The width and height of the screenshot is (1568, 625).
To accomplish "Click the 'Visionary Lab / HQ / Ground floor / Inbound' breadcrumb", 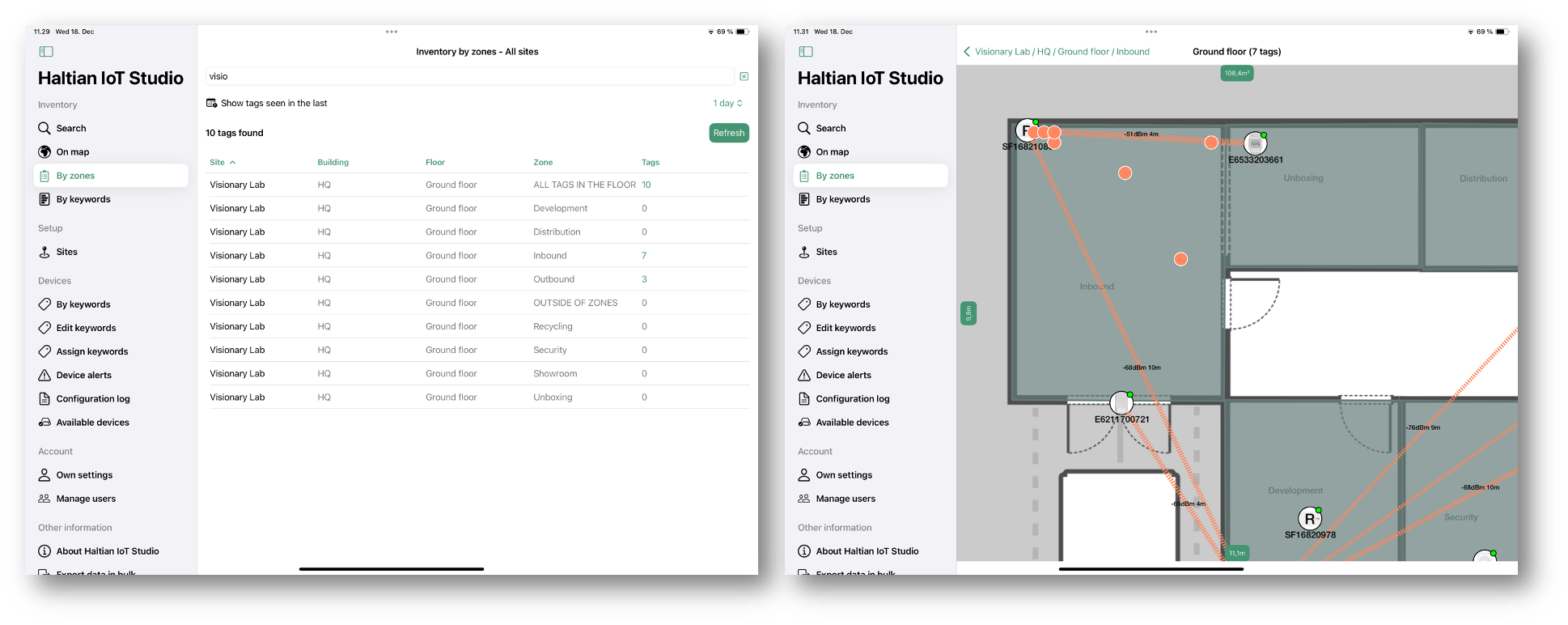I will [1062, 52].
